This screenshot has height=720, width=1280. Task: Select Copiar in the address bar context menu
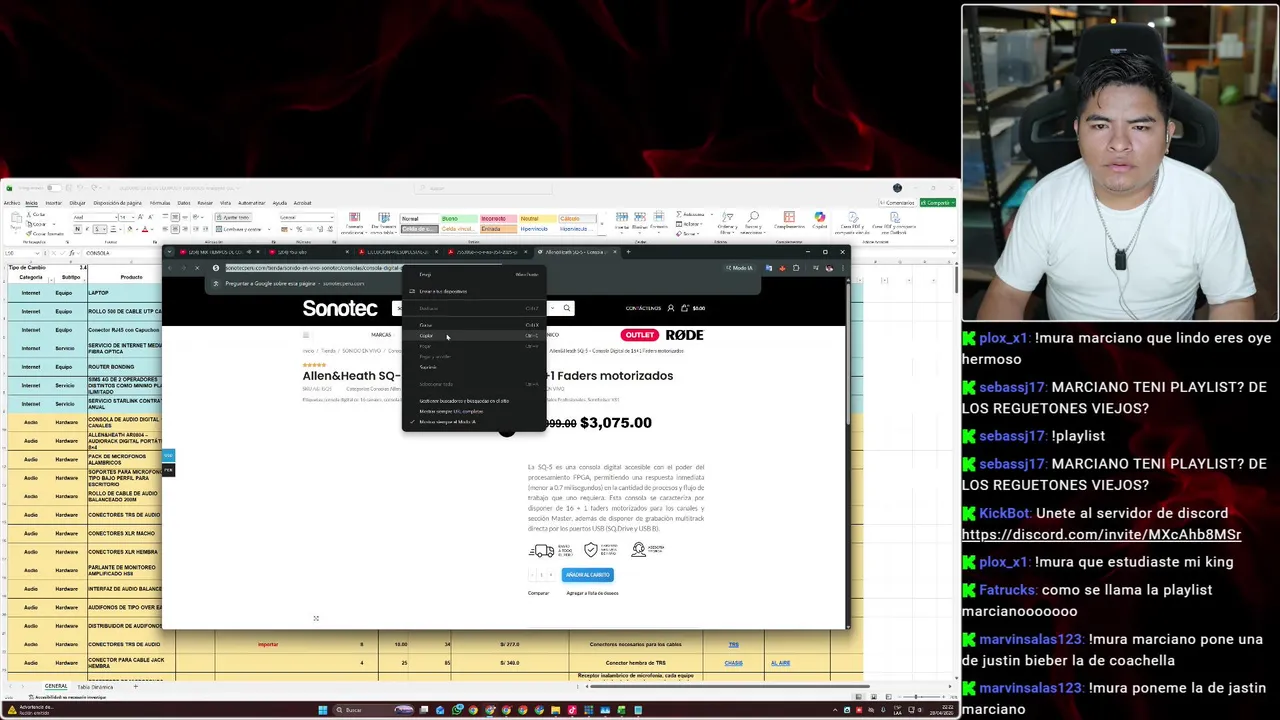click(474, 336)
